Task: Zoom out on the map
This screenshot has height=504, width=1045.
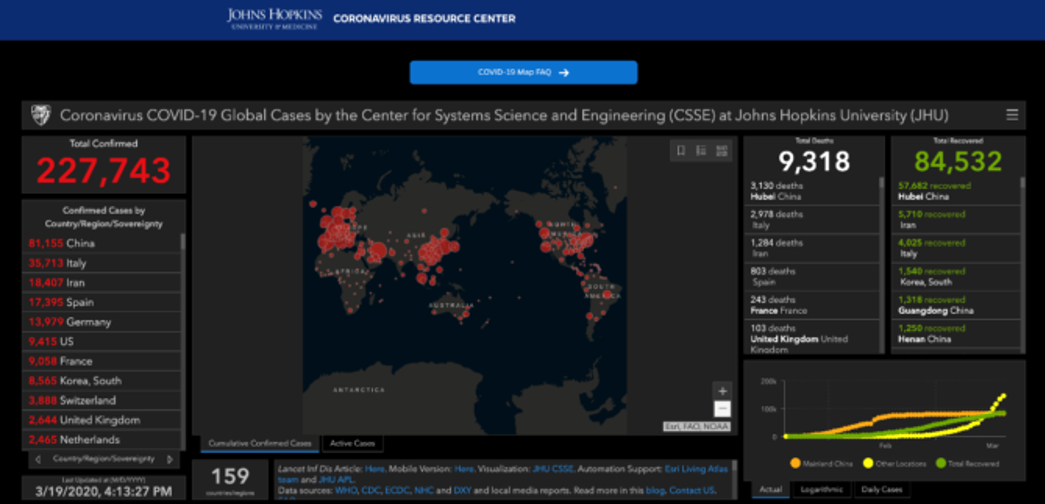Action: [722, 409]
